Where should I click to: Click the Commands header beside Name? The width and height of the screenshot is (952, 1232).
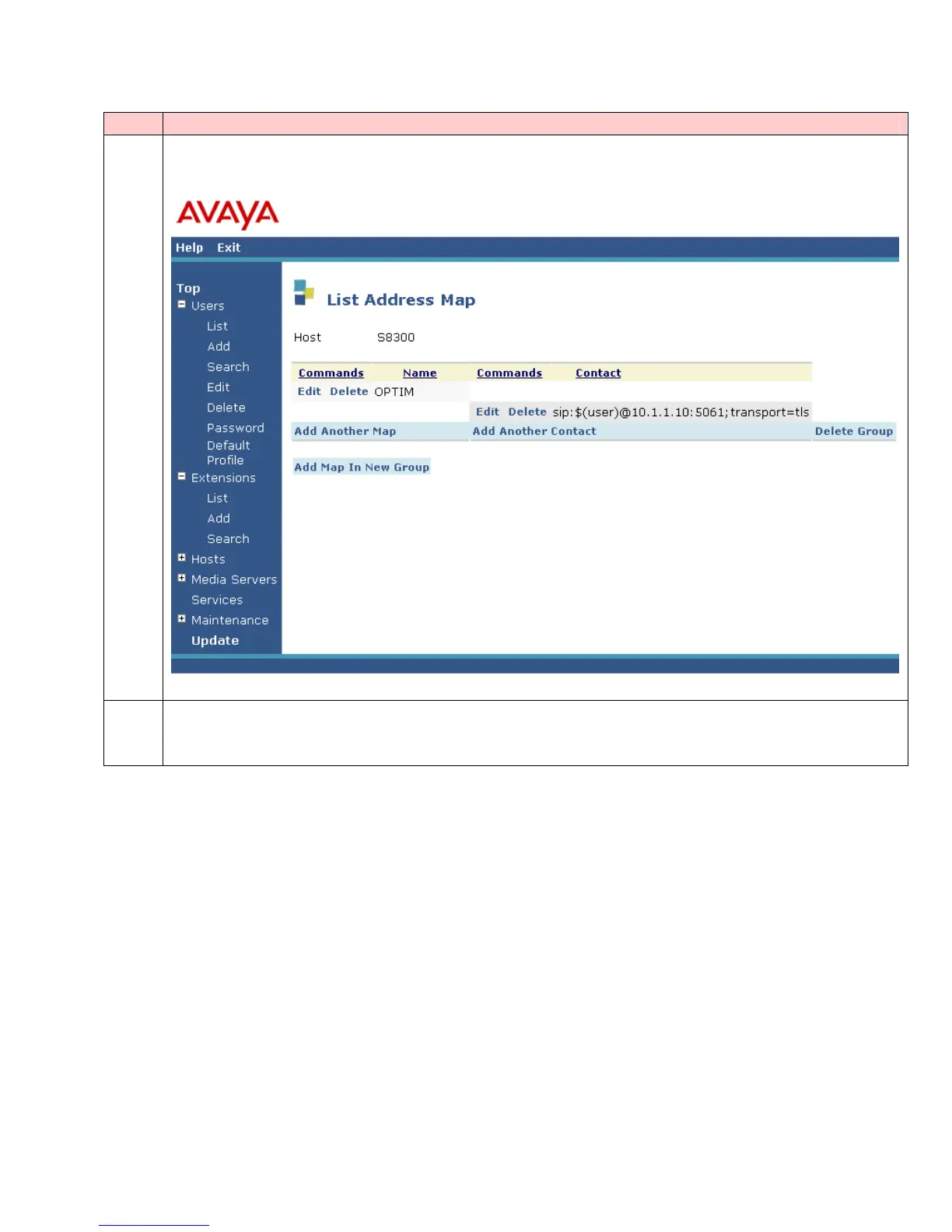331,373
